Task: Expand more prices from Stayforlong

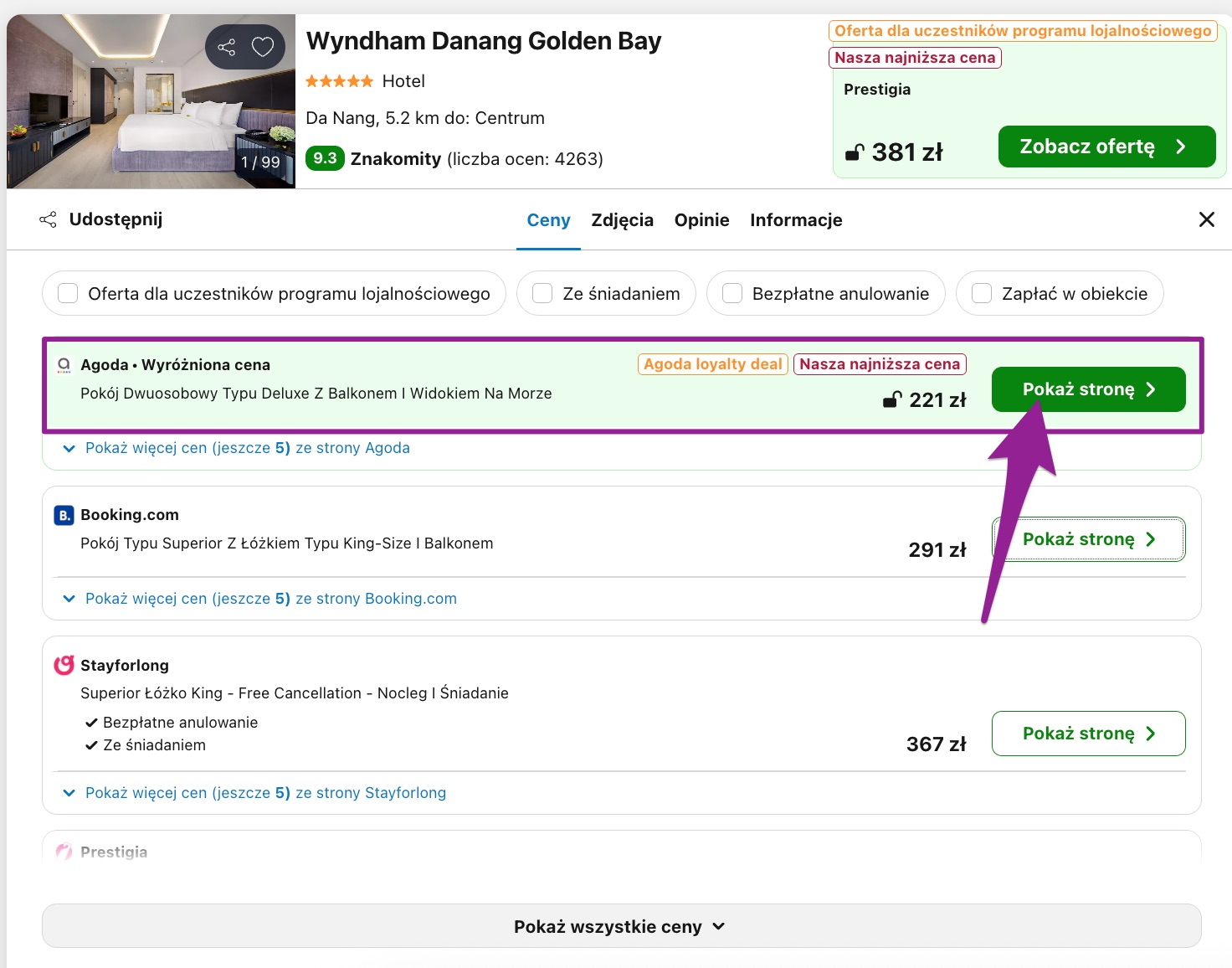Action: click(x=254, y=793)
